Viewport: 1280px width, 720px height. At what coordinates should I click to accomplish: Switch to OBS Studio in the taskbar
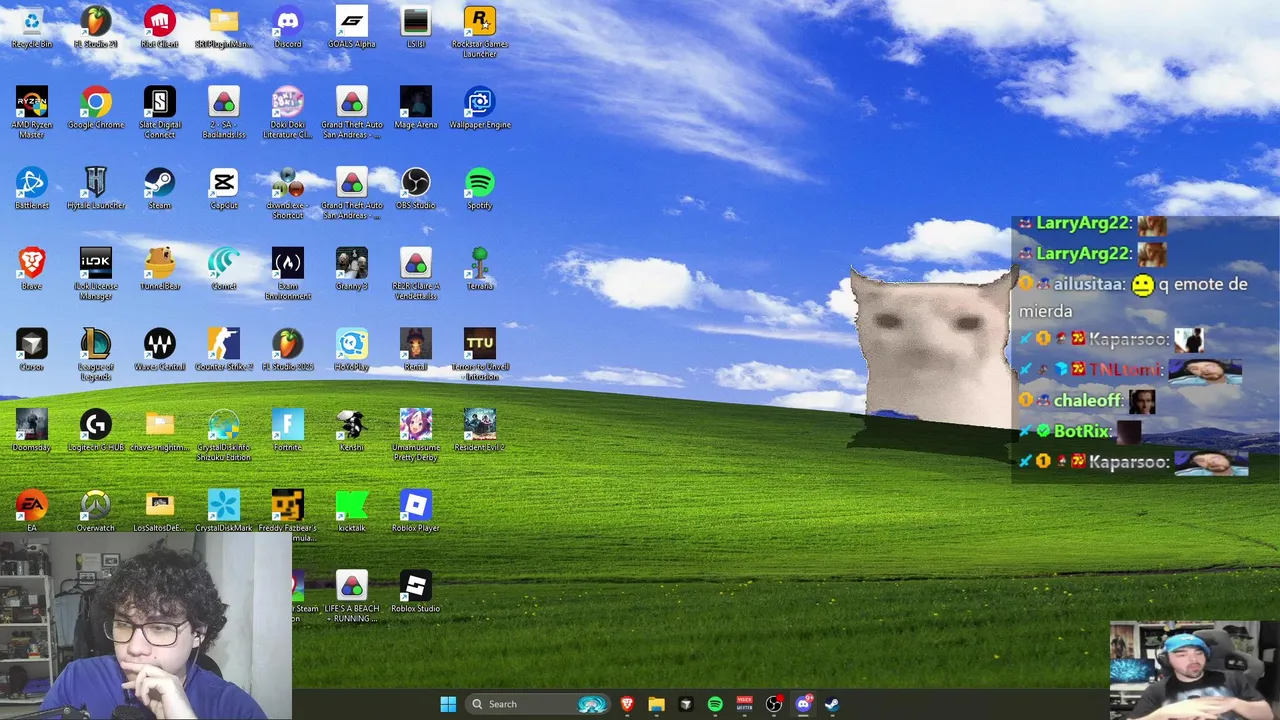click(x=773, y=704)
